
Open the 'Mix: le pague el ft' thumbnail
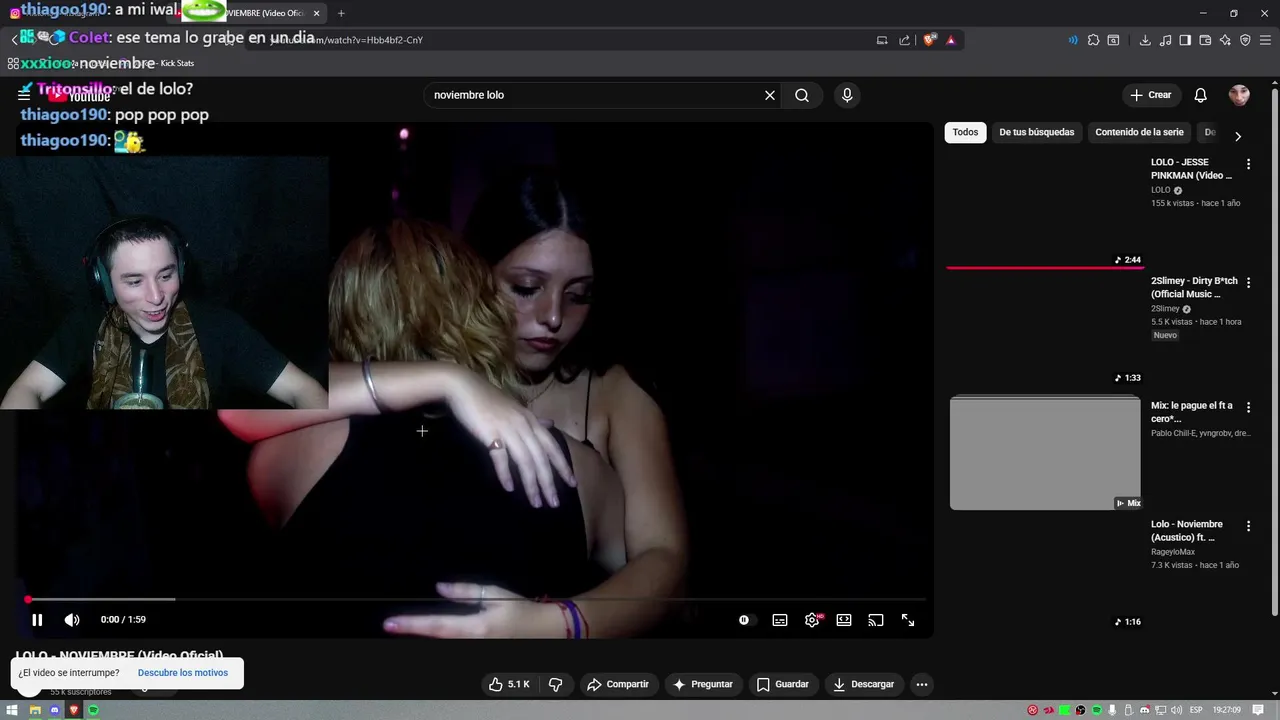[1045, 453]
